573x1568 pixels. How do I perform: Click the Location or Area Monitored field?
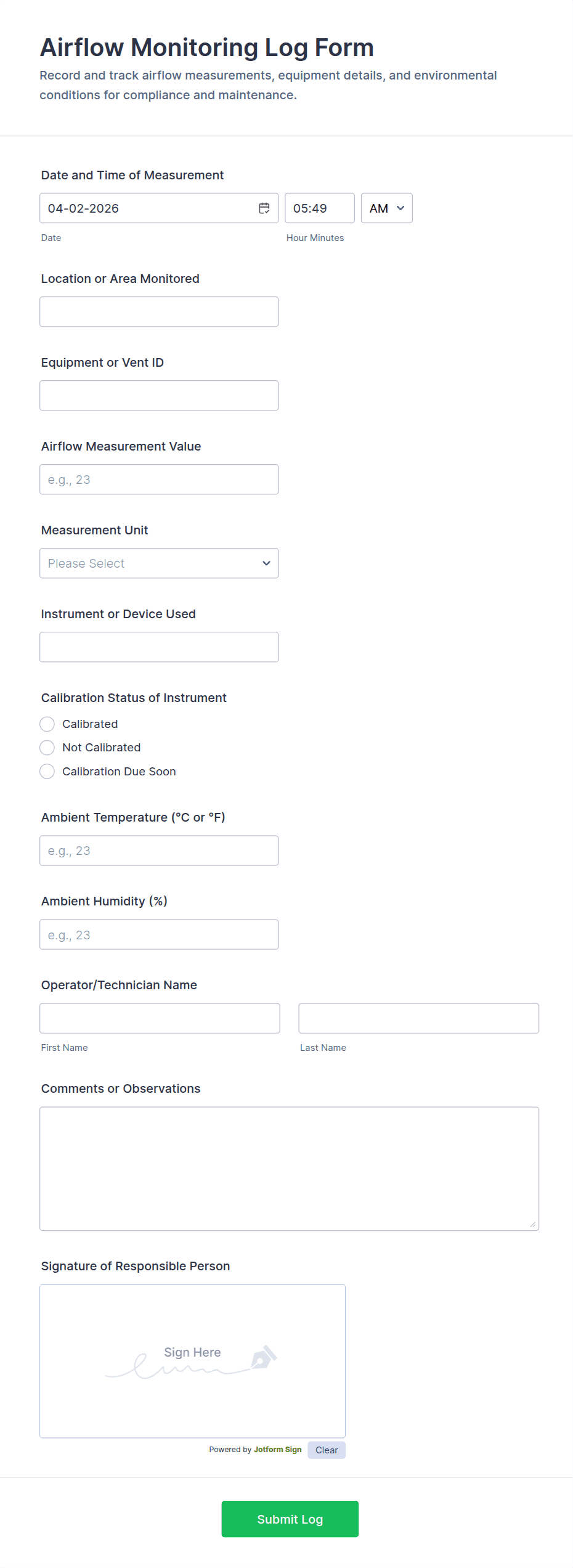point(159,312)
